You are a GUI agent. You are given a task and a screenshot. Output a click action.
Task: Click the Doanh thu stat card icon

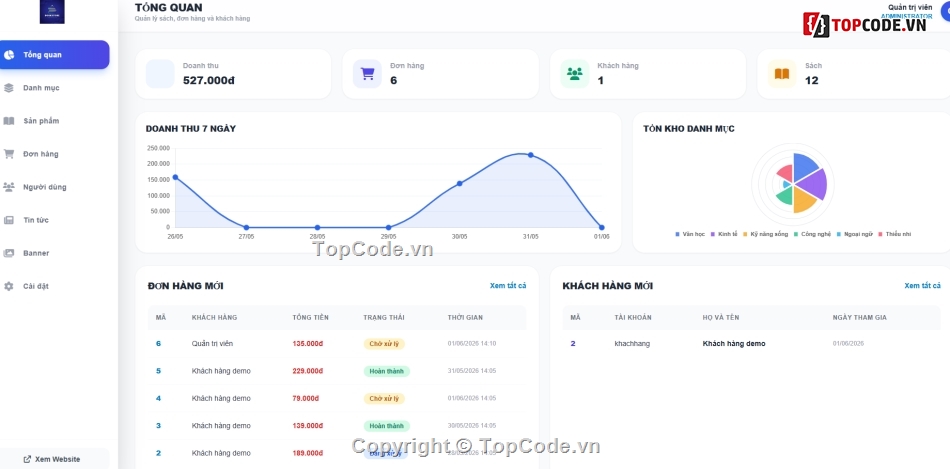tap(160, 74)
